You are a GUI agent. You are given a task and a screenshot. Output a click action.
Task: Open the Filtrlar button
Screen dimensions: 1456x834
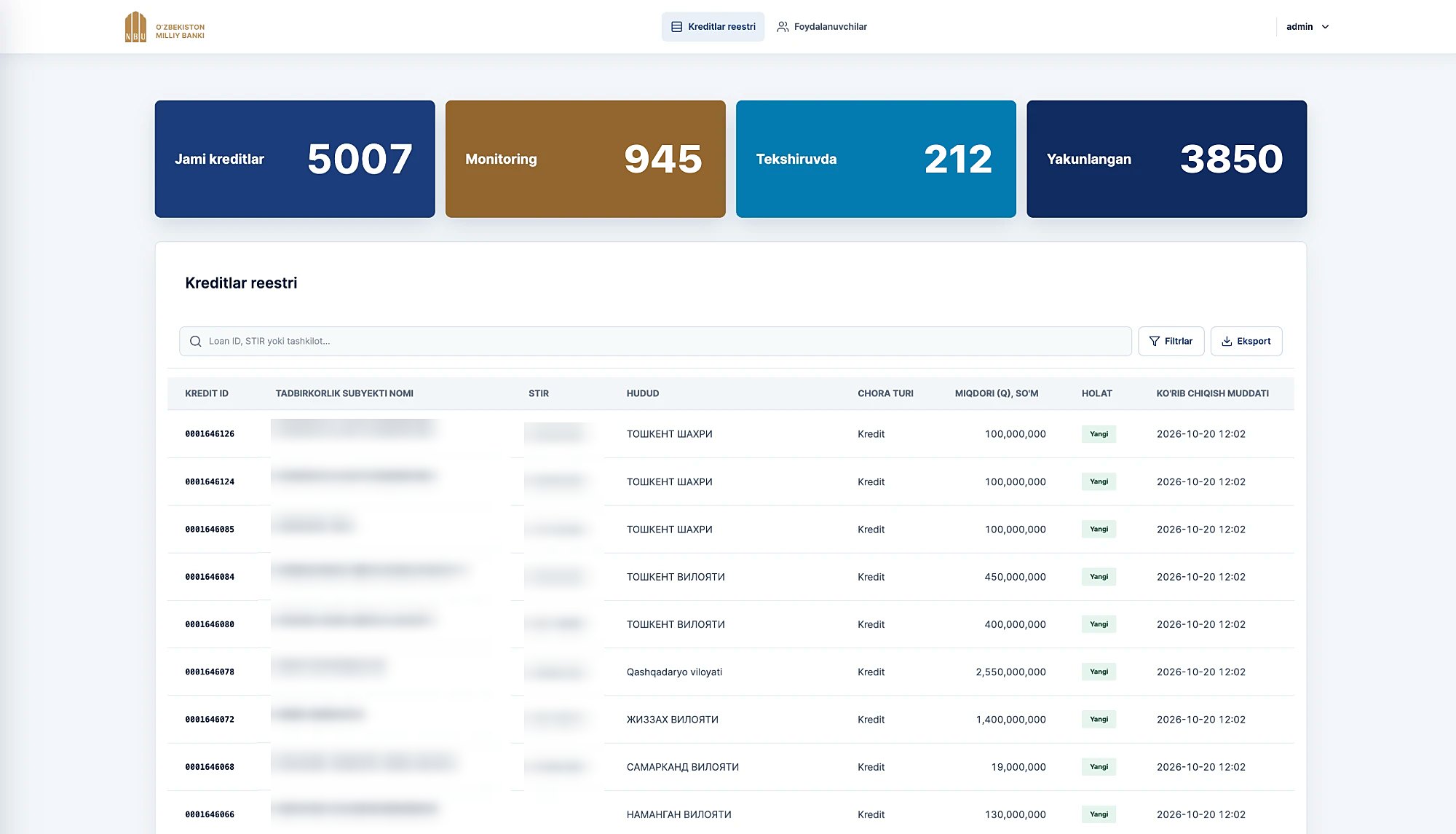1171,341
